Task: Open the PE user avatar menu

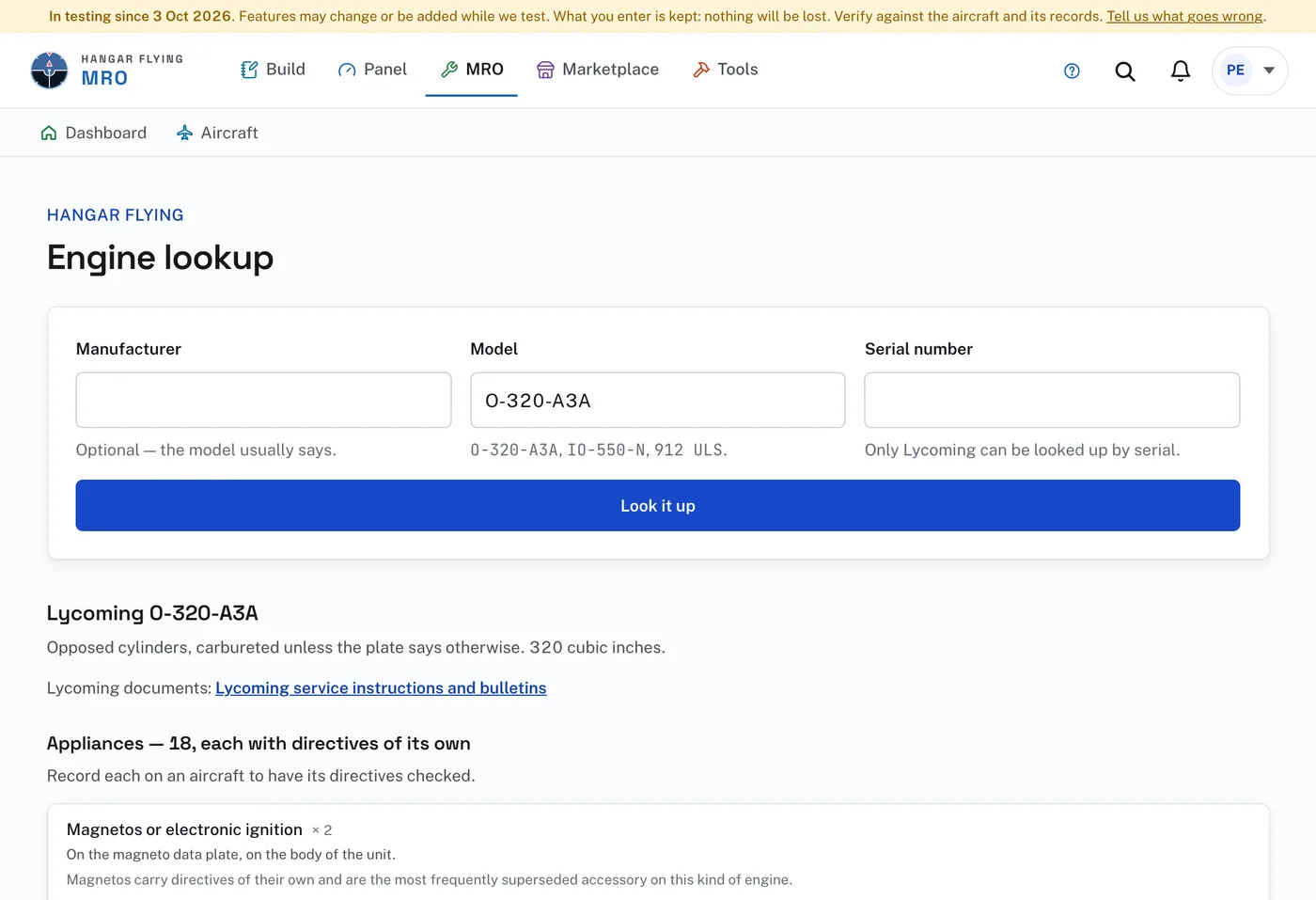Action: (x=1235, y=71)
